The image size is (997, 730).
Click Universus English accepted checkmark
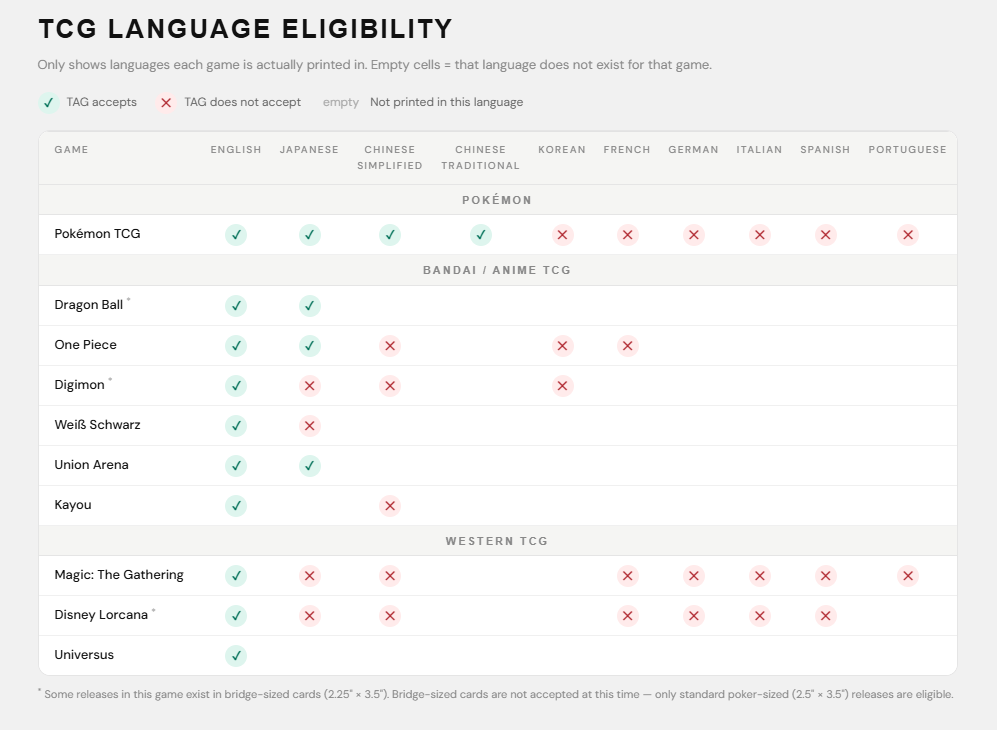coord(236,656)
